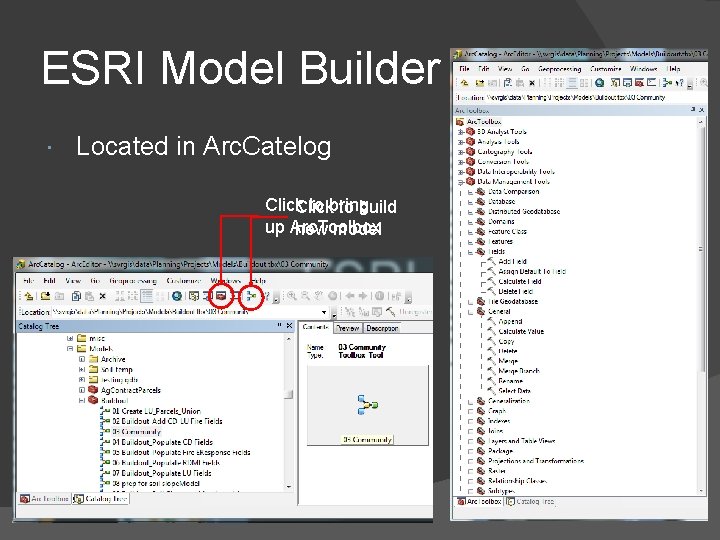Select Catalog Tree bottom tab in left window
Image resolution: width=720 pixels, height=540 pixels.
coord(101,499)
